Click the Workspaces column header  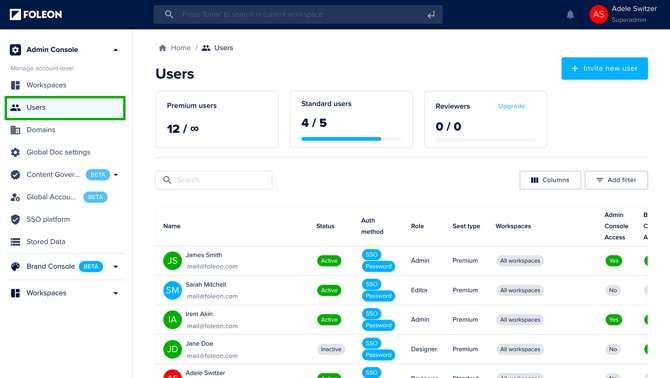pyautogui.click(x=513, y=226)
